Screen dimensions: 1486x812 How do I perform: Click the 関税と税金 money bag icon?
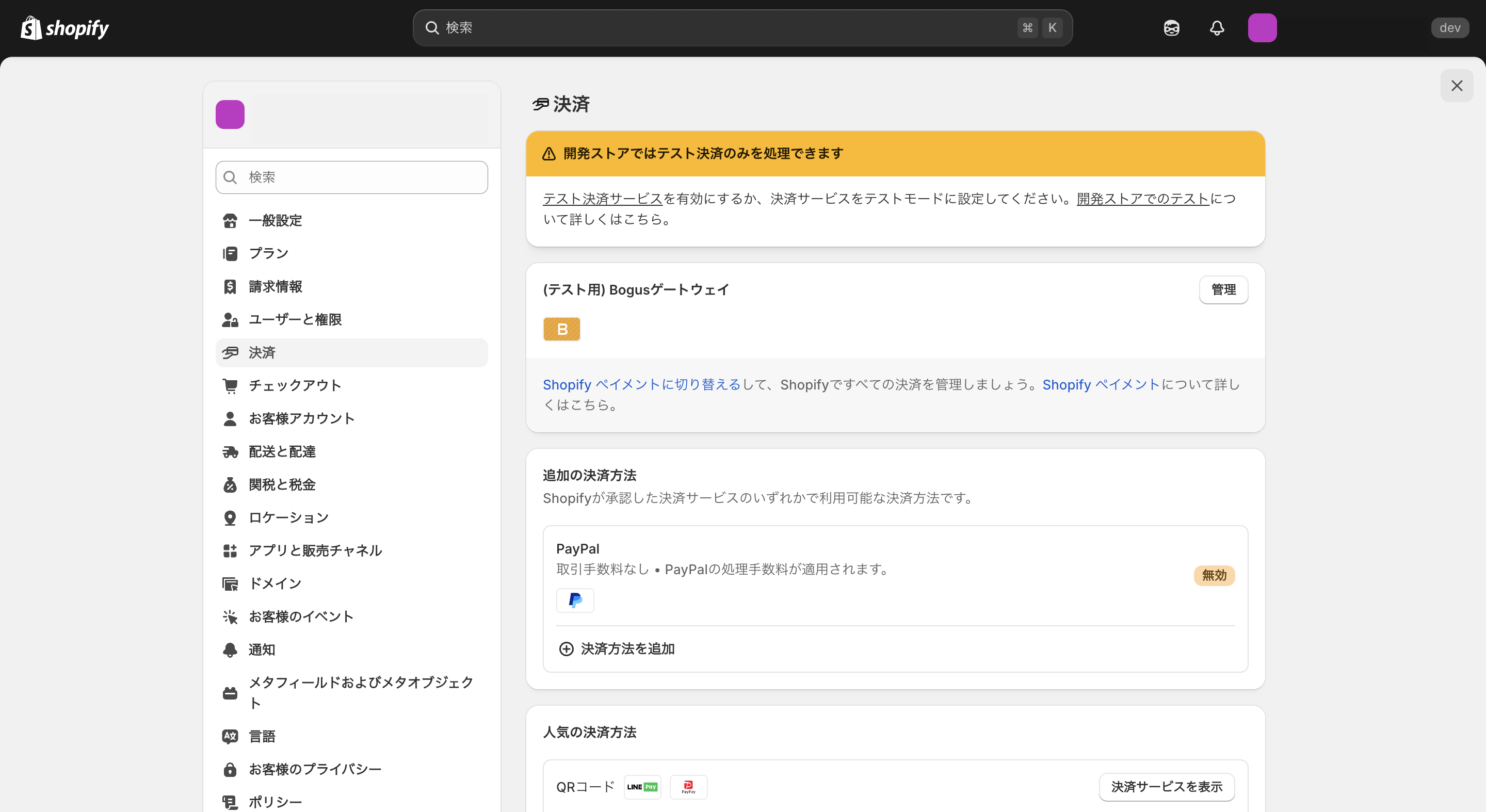pyautogui.click(x=230, y=485)
